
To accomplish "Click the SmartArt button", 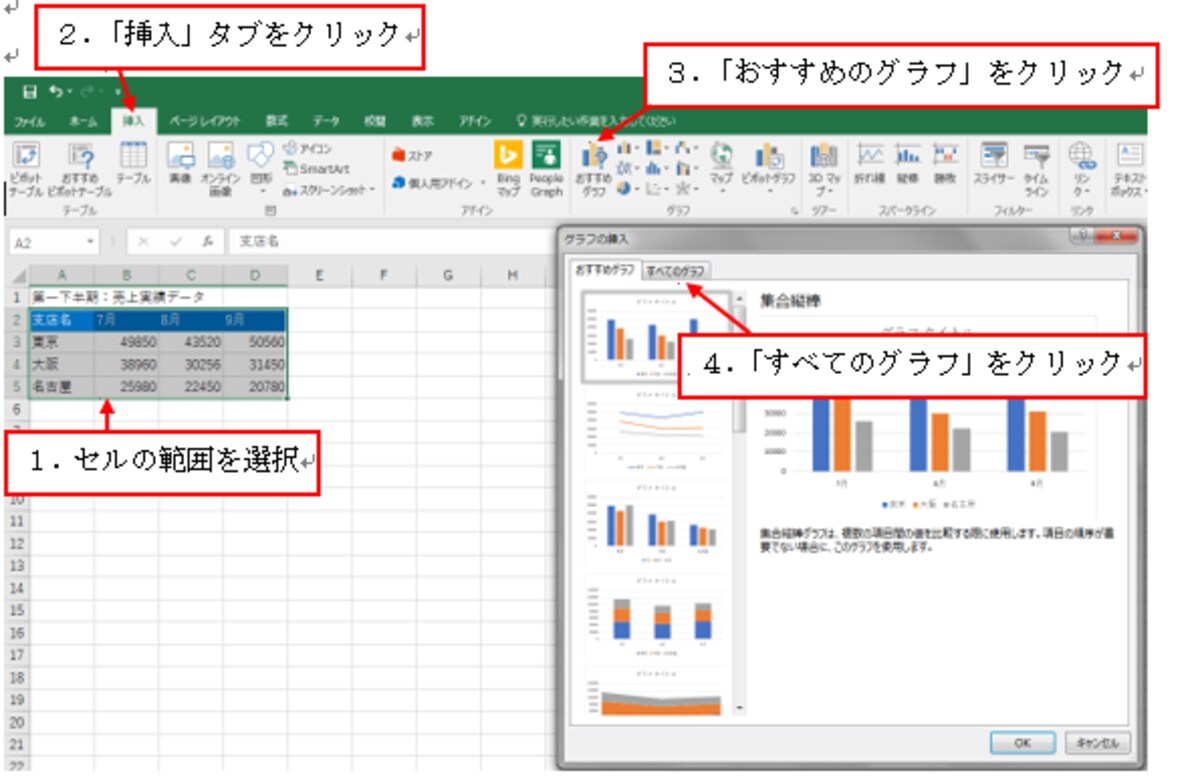I will tap(316, 169).
